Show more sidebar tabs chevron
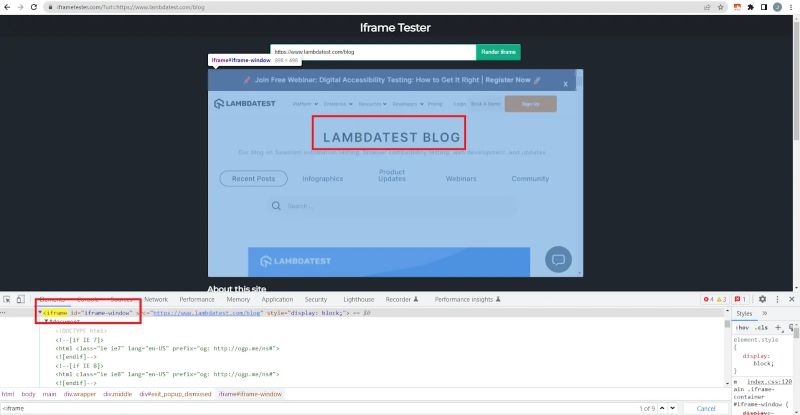This screenshot has height=415, width=800. point(764,313)
